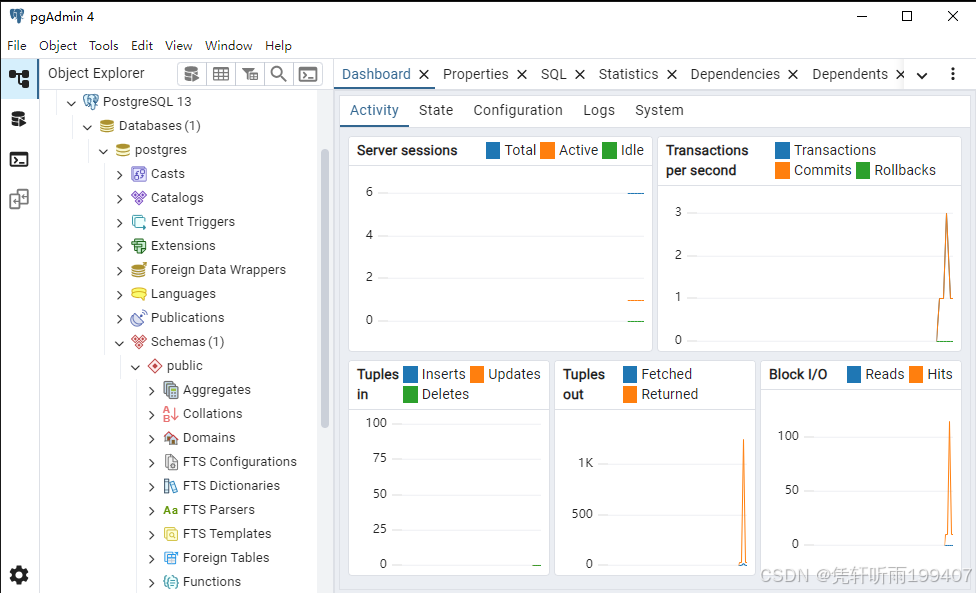Image resolution: width=976 pixels, height=593 pixels.
Task: Click the Collations node icon
Action: point(171,414)
